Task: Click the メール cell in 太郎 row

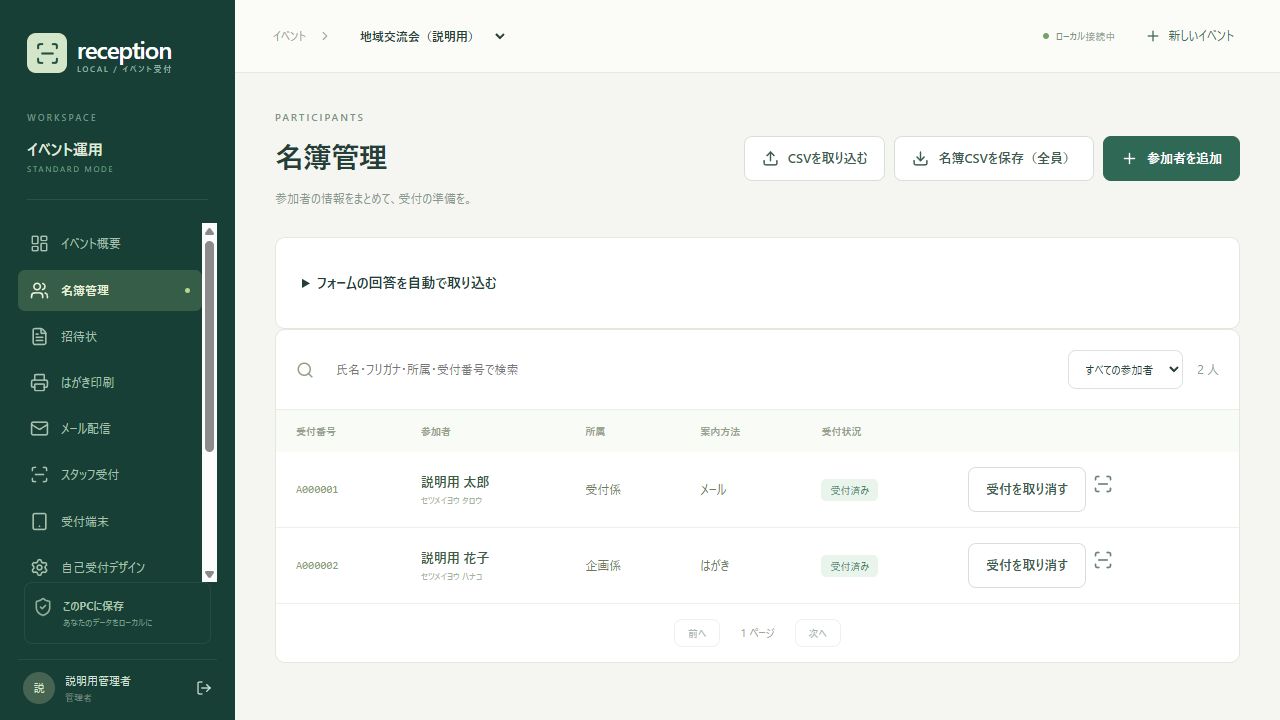Action: click(713, 490)
